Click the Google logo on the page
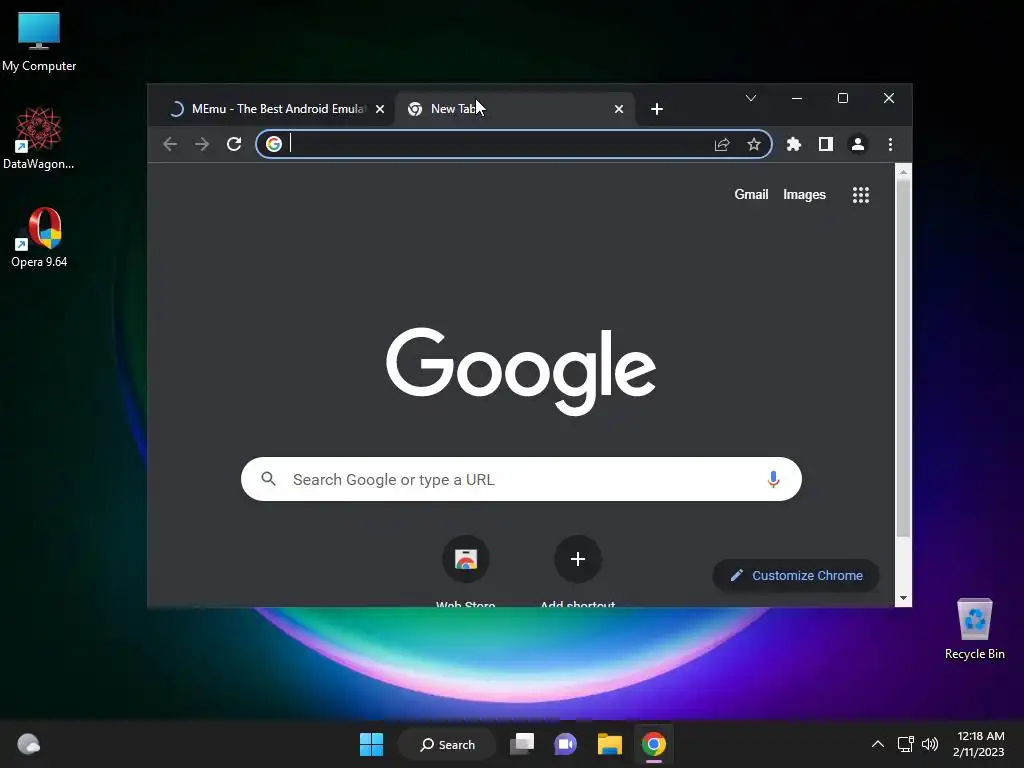The height and width of the screenshot is (768, 1024). [x=520, y=370]
